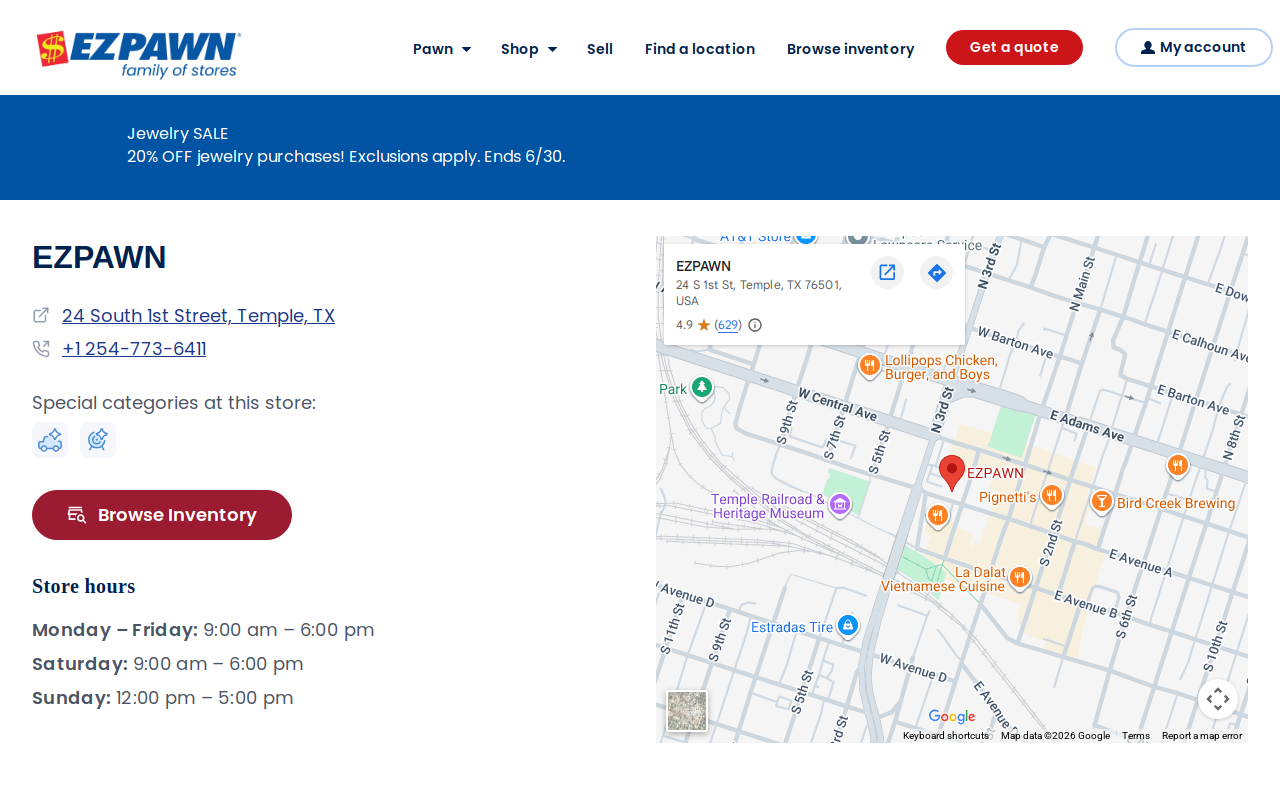Image resolution: width=1280 pixels, height=800 pixels.
Task: Open the map in a new window
Action: 887,272
